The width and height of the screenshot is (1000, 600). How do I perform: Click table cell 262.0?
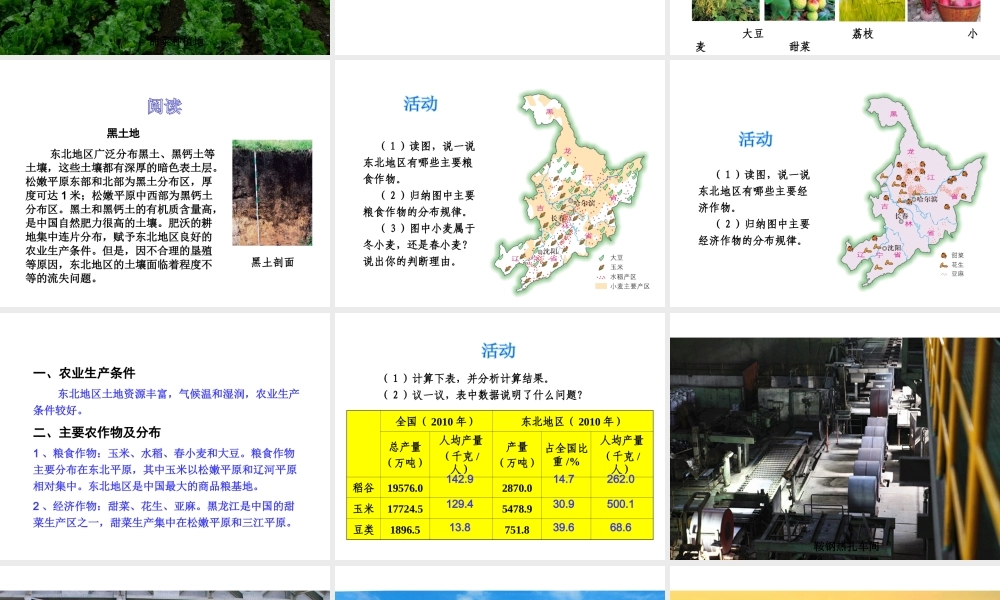(621, 479)
